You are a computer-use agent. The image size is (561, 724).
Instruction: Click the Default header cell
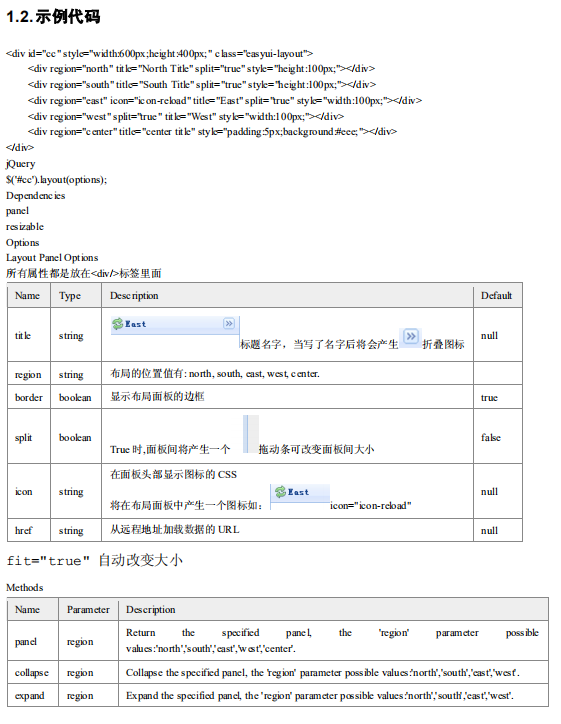(496, 296)
